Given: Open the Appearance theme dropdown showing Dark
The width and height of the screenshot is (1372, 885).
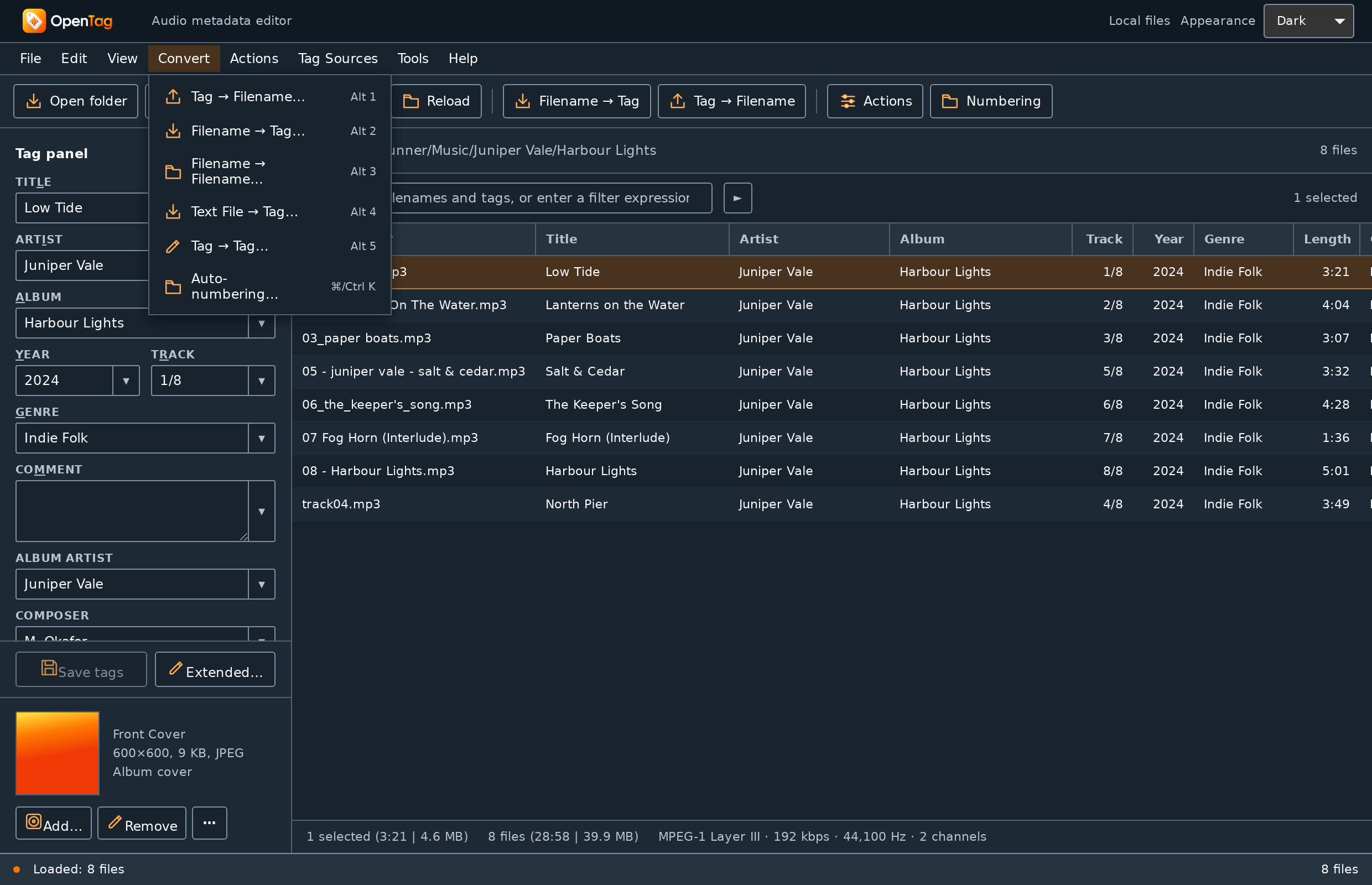Looking at the screenshot, I should click(1308, 20).
